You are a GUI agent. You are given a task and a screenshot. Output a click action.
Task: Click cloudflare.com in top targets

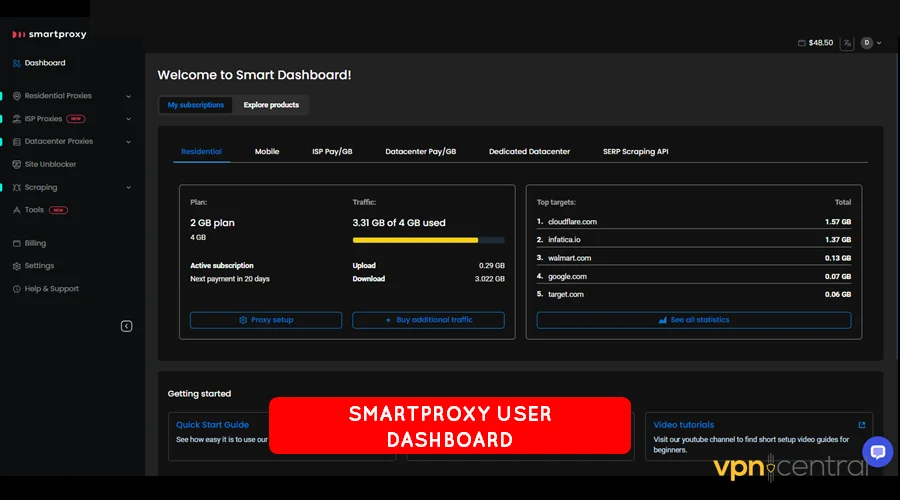[x=572, y=222]
